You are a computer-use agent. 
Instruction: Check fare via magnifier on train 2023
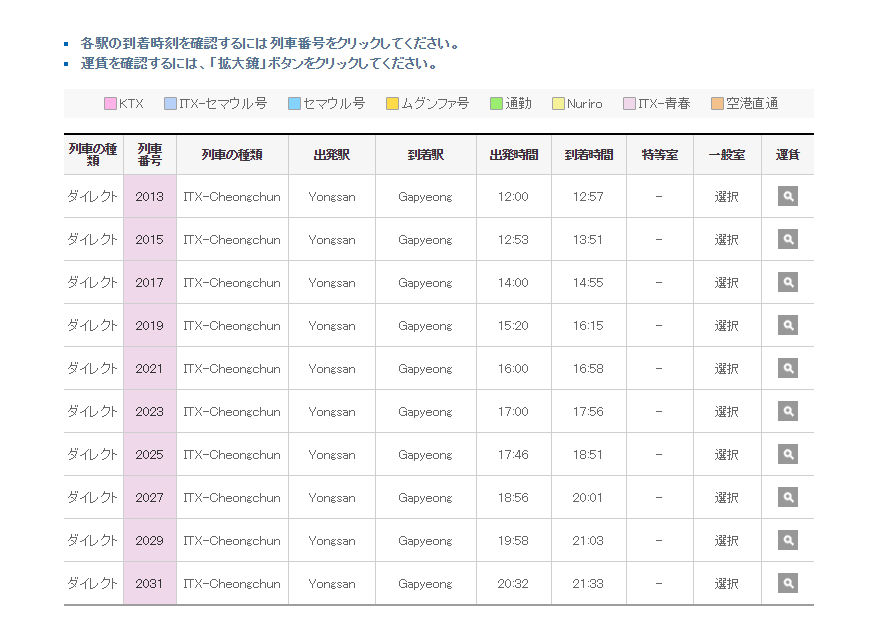[x=787, y=411]
